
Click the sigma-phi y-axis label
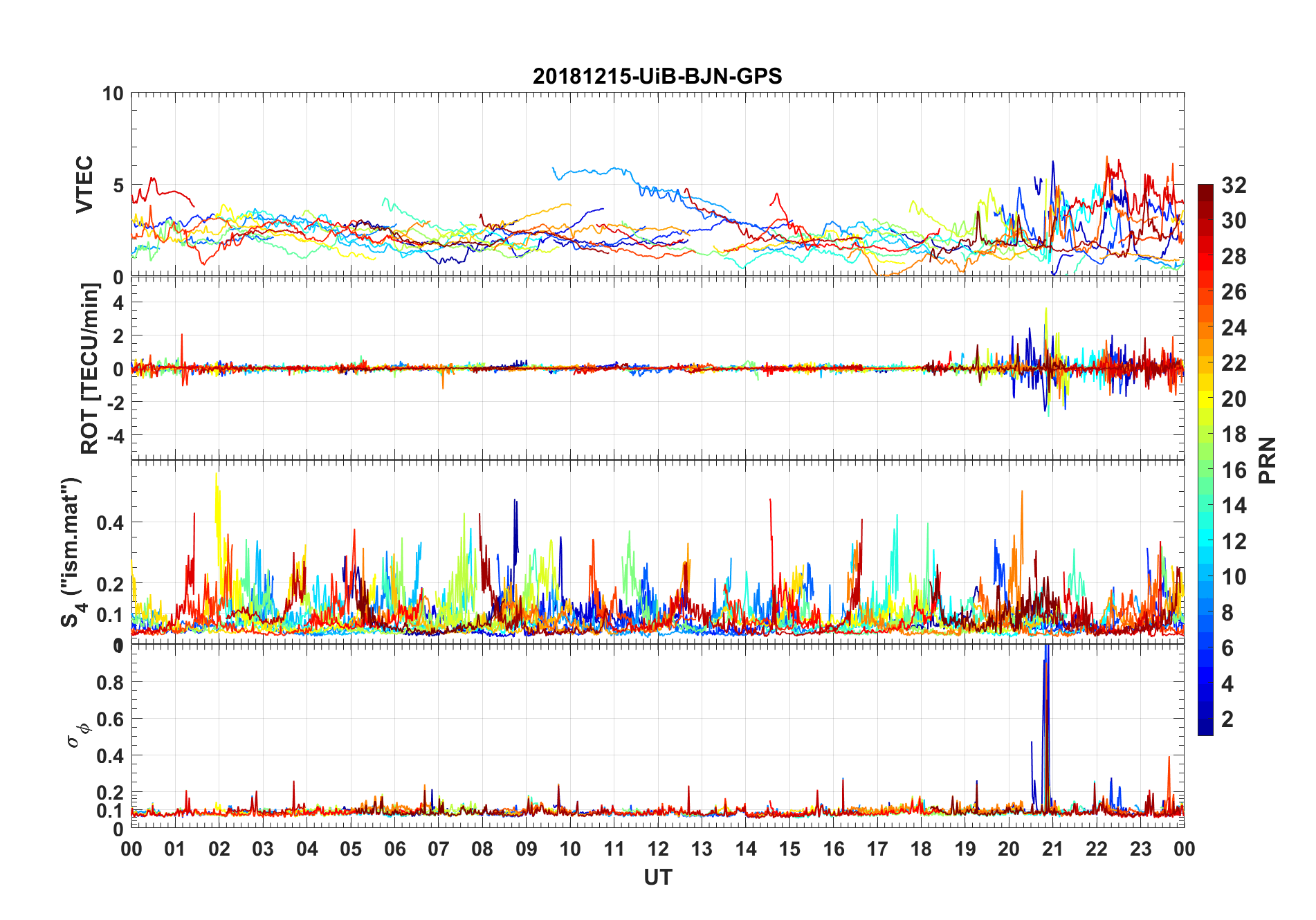click(x=77, y=735)
